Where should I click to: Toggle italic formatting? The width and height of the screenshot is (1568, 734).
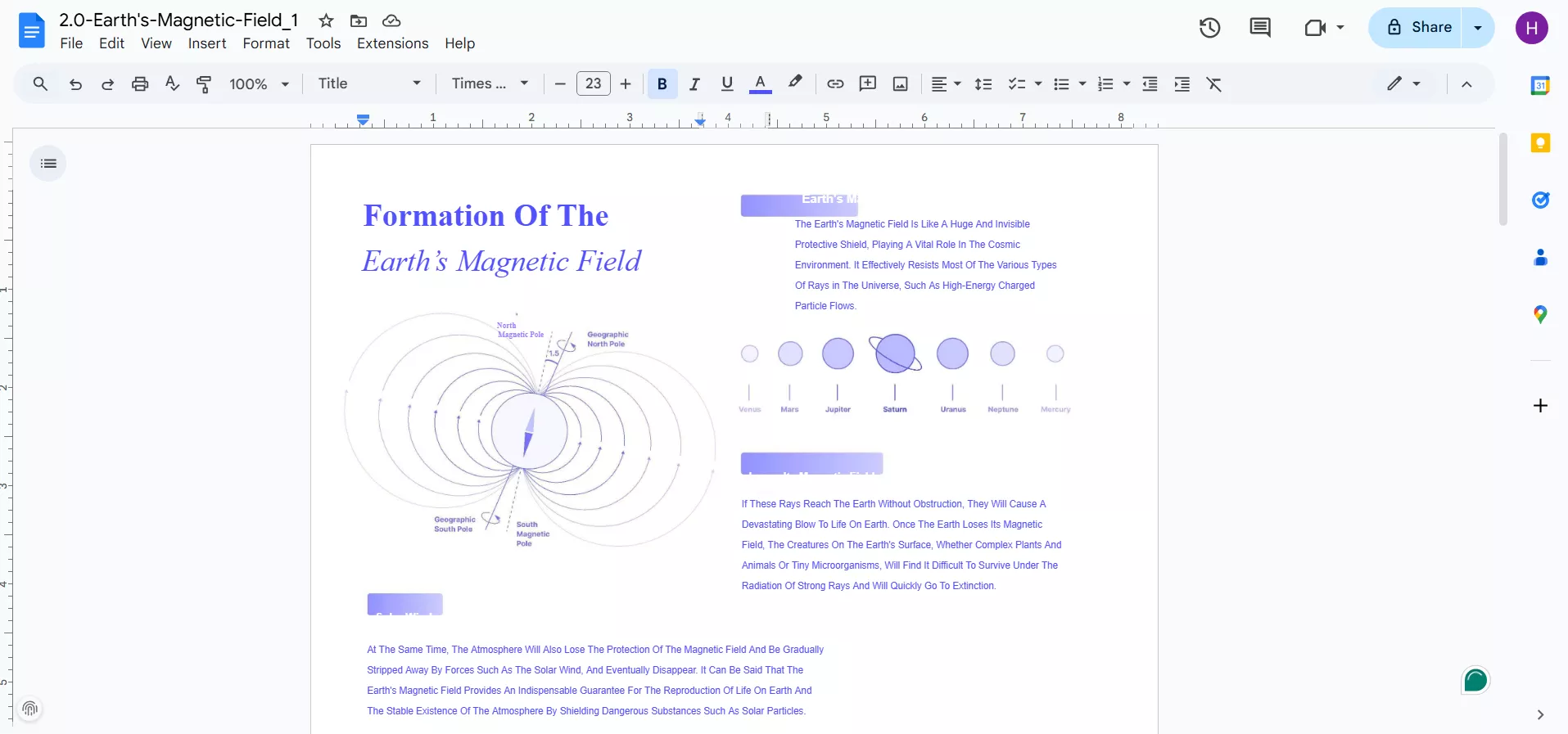coord(694,84)
